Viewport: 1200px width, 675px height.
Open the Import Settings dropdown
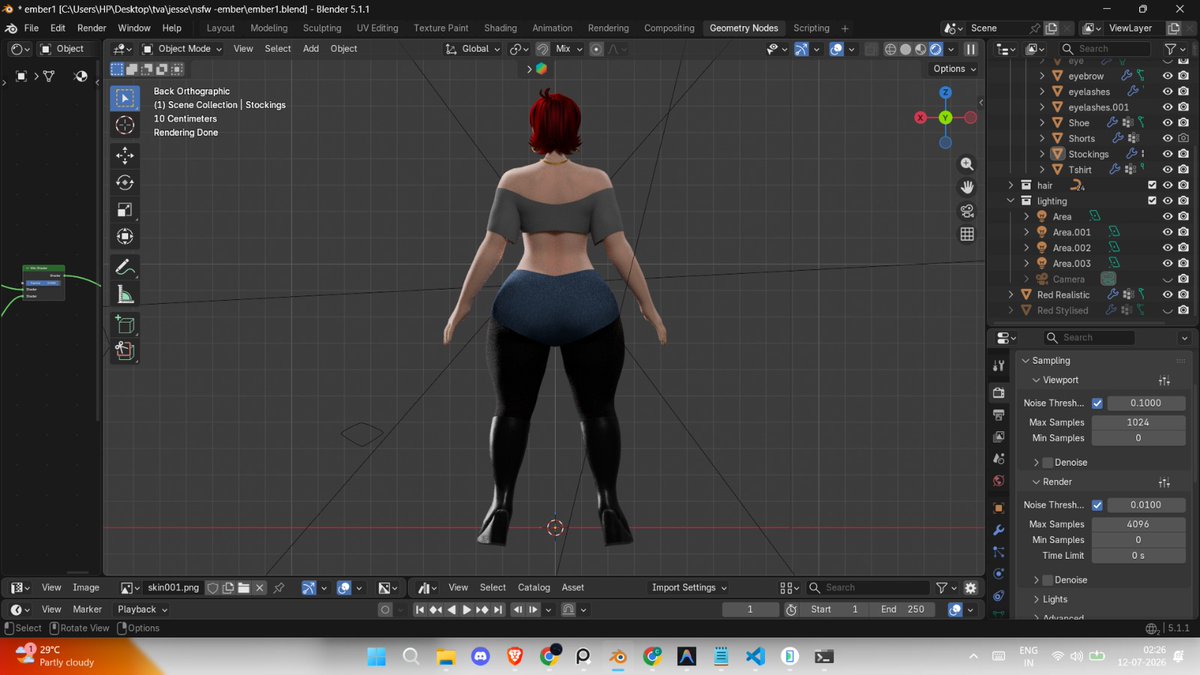689,588
